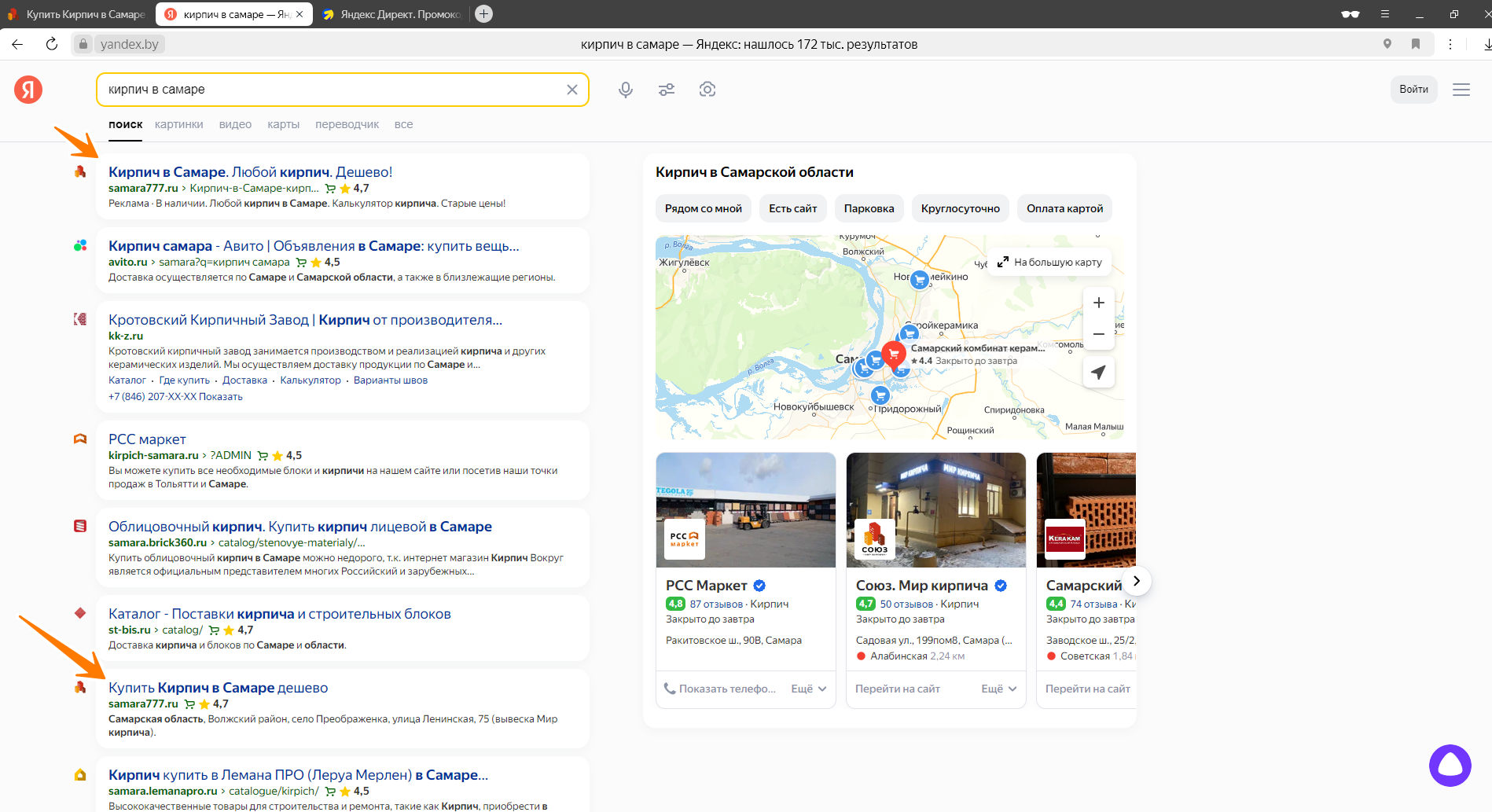The width and height of the screenshot is (1492, 812).
Task: Clear the search query with the X
Action: 572,90
